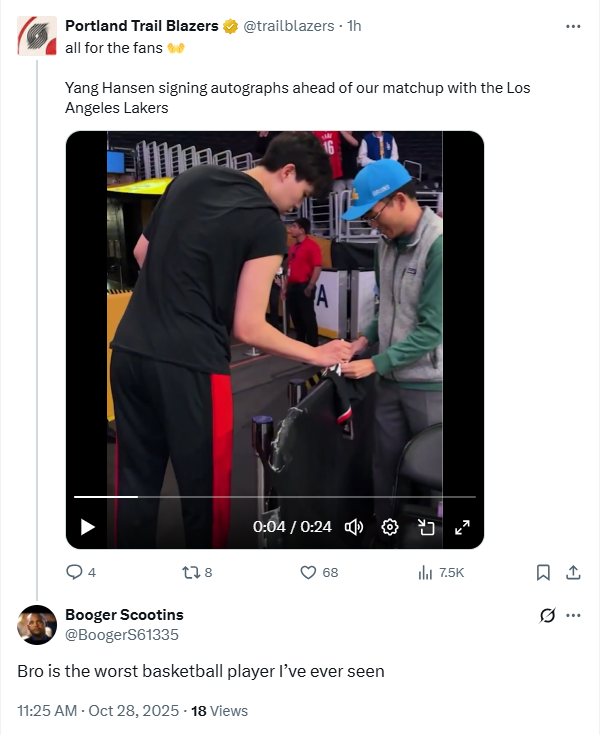The height and width of the screenshot is (735, 601).
Task: Play the video
Action: [x=87, y=527]
